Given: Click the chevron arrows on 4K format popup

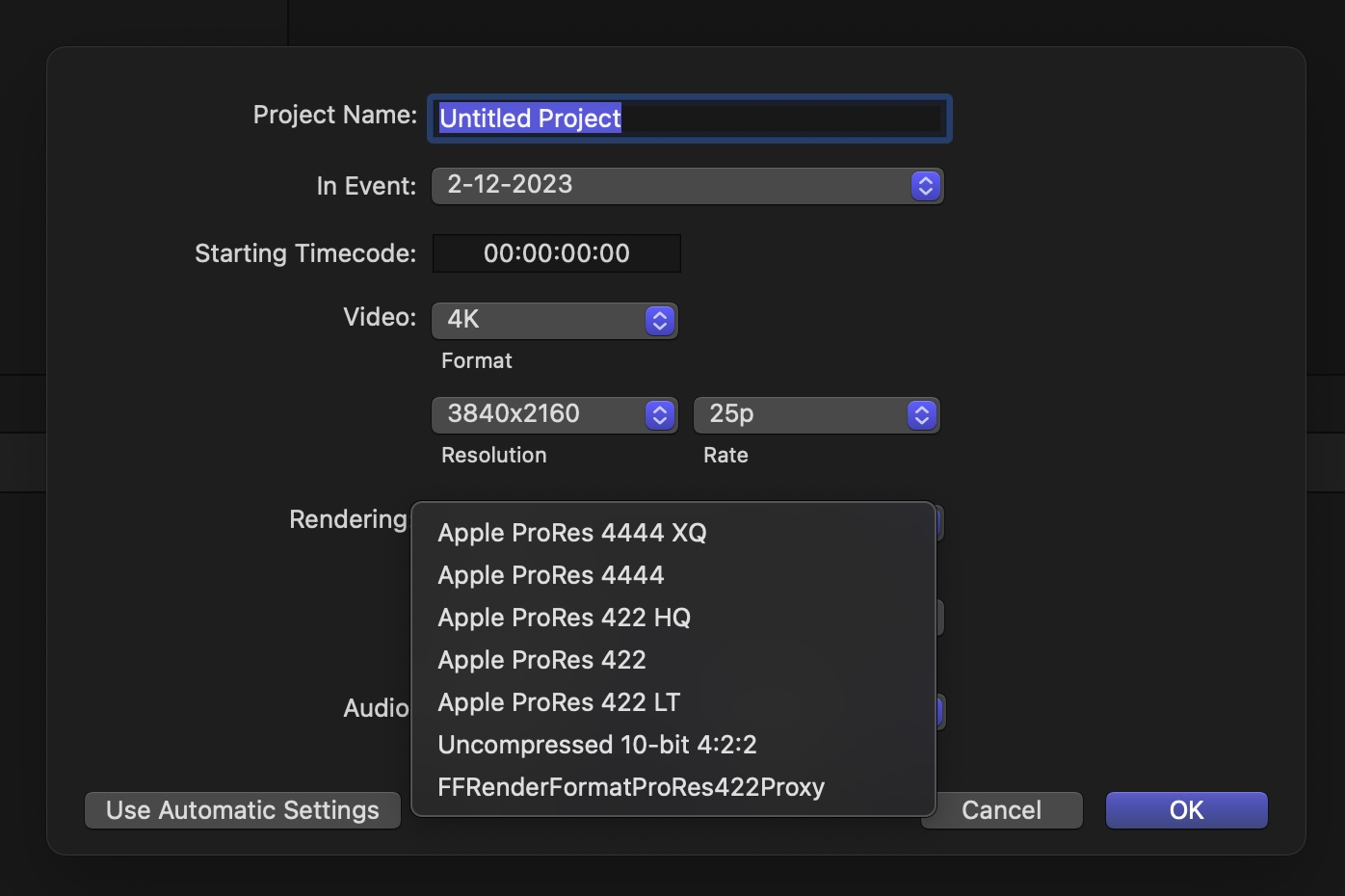Looking at the screenshot, I should 659,321.
